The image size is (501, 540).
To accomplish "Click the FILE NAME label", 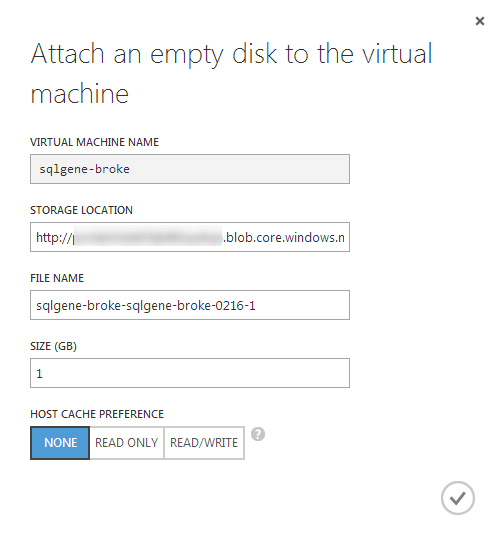I will tap(57, 278).
